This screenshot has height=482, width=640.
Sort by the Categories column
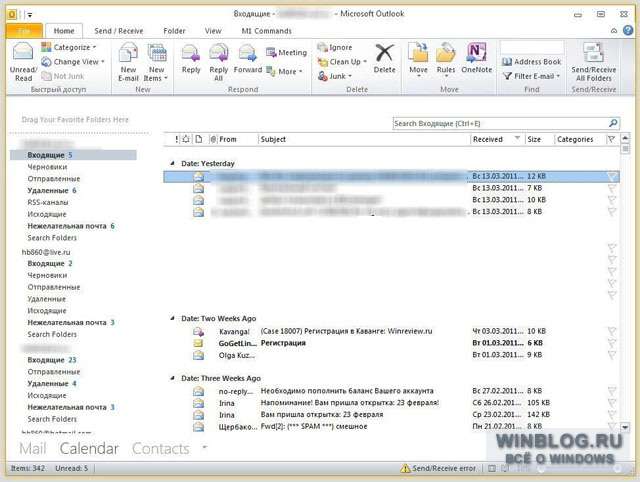pos(579,139)
